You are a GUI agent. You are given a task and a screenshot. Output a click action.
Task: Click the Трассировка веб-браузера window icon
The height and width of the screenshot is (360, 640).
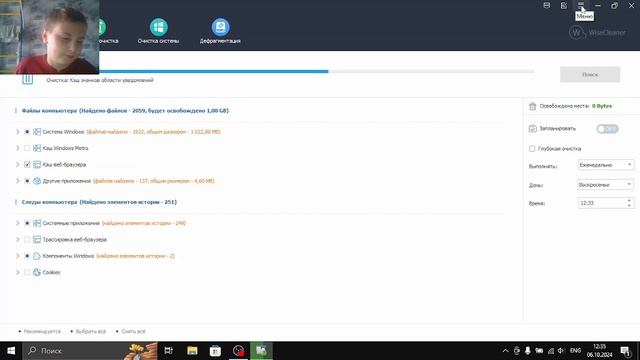pyautogui.click(x=37, y=240)
